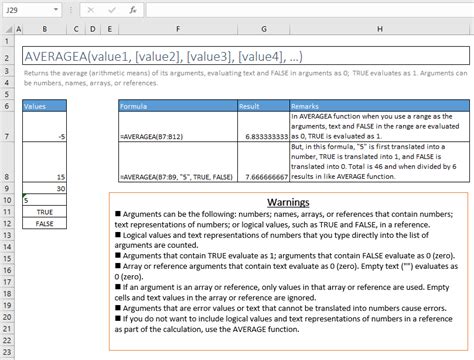This screenshot has height=360, width=474.
Task: Click the Cancel (X) formula bar icon
Action: tap(90, 10)
